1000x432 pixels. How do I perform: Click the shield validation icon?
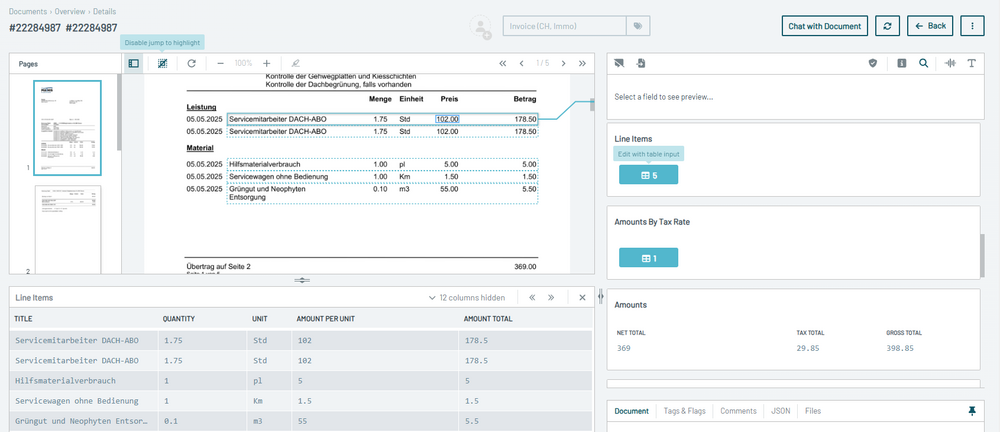872,63
